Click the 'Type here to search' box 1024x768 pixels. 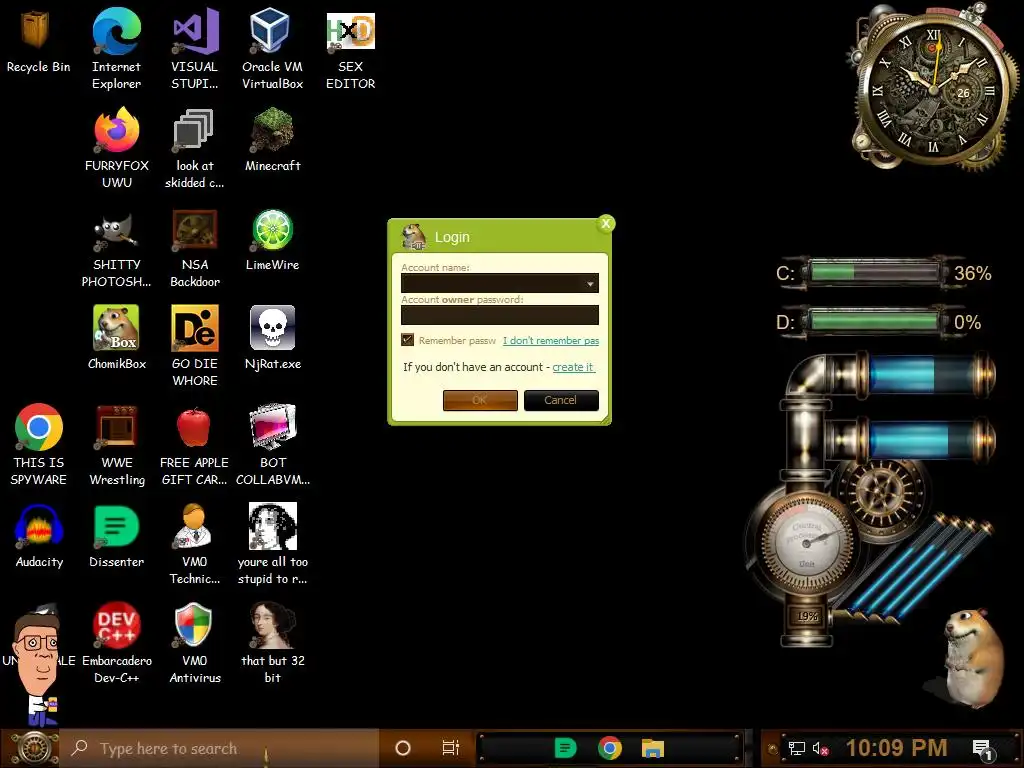tap(220, 748)
